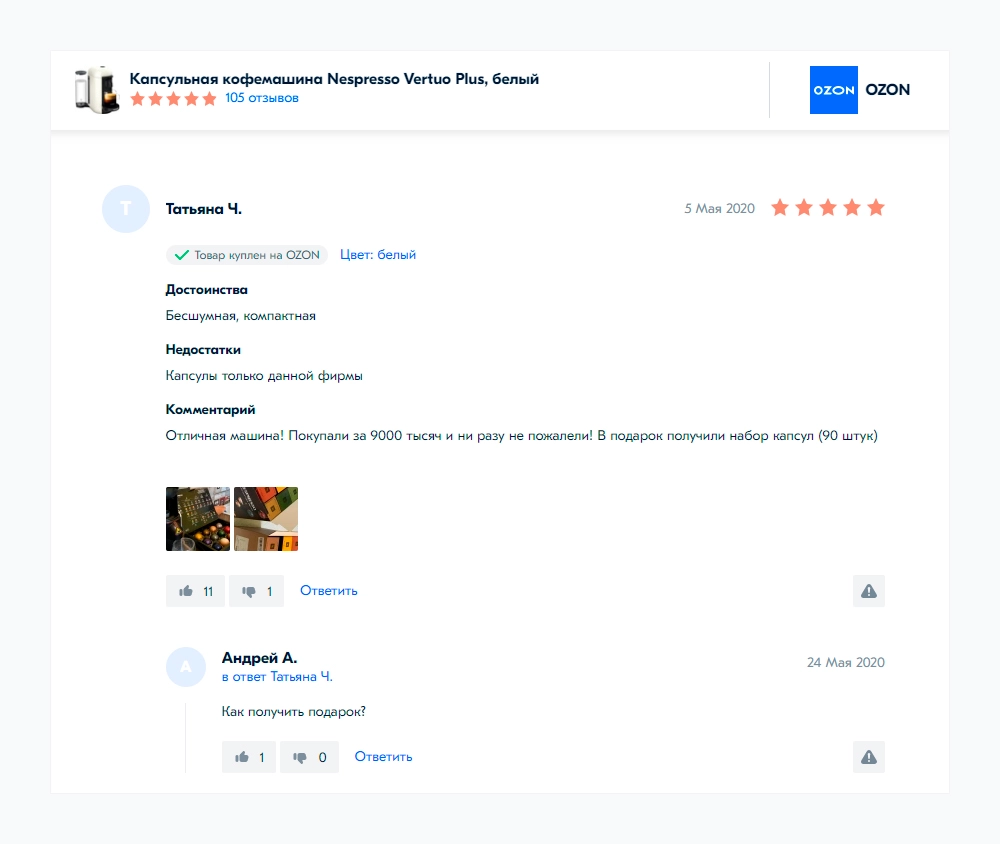Open the first review photo thumbnail
The image size is (1000, 844).
point(198,519)
